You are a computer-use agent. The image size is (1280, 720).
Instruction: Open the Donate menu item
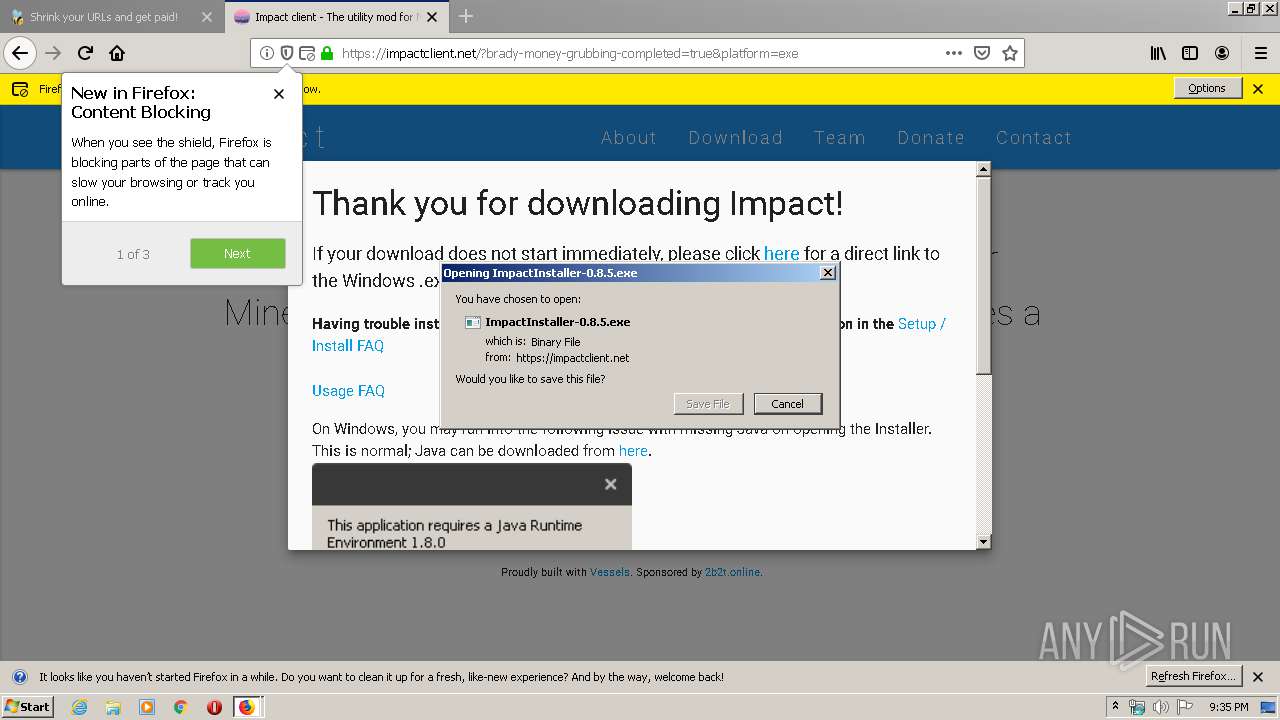pos(931,138)
